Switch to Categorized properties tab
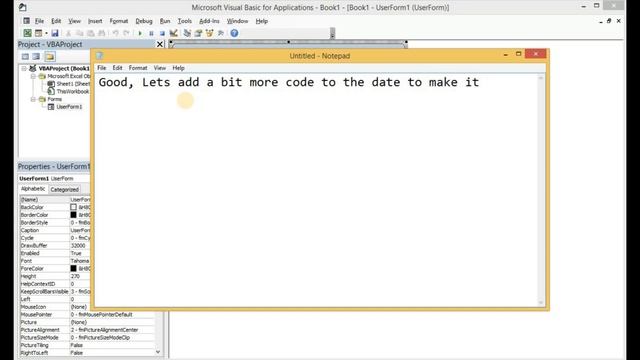 (64, 189)
